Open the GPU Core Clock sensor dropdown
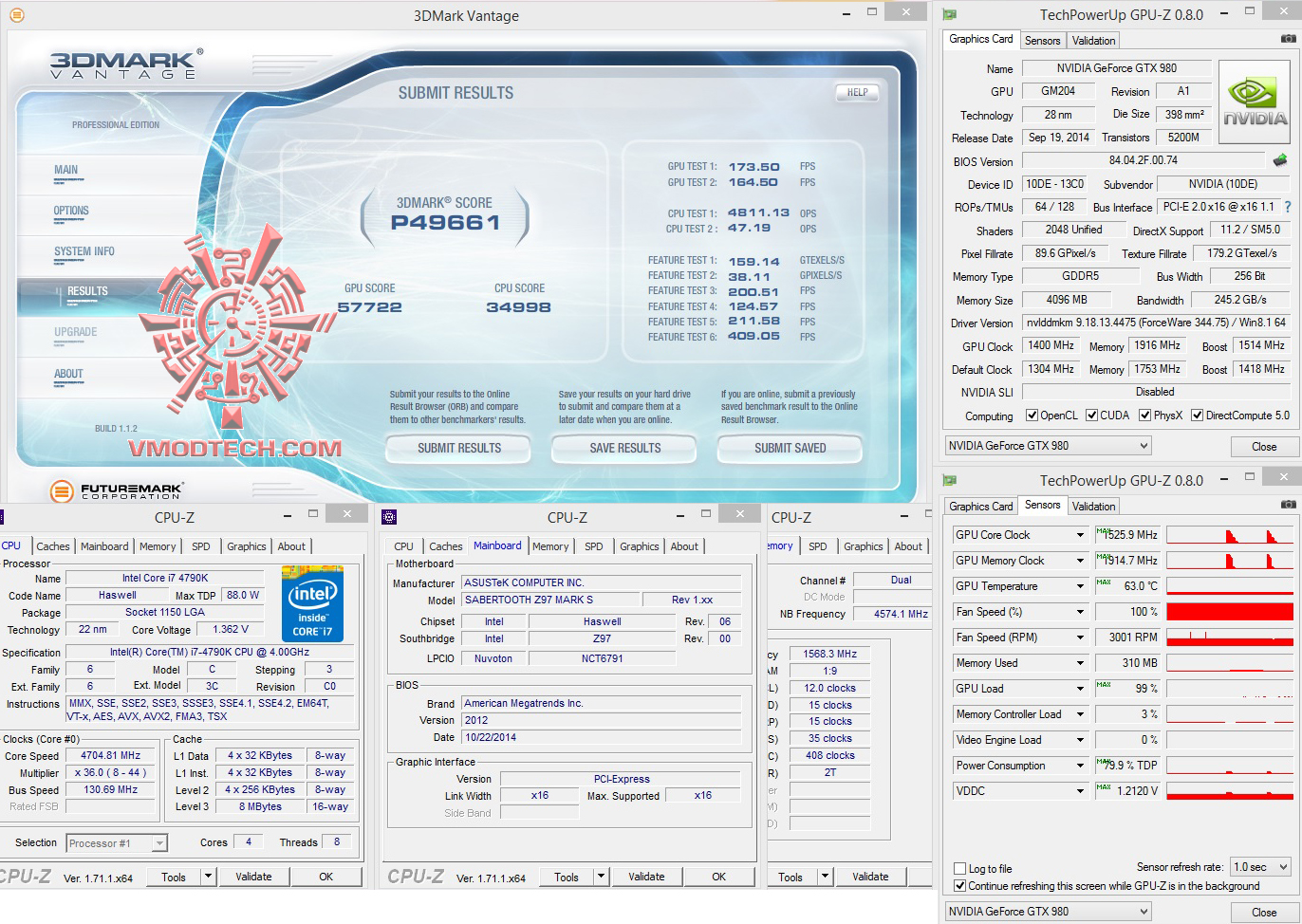1302x924 pixels. [x=1080, y=535]
